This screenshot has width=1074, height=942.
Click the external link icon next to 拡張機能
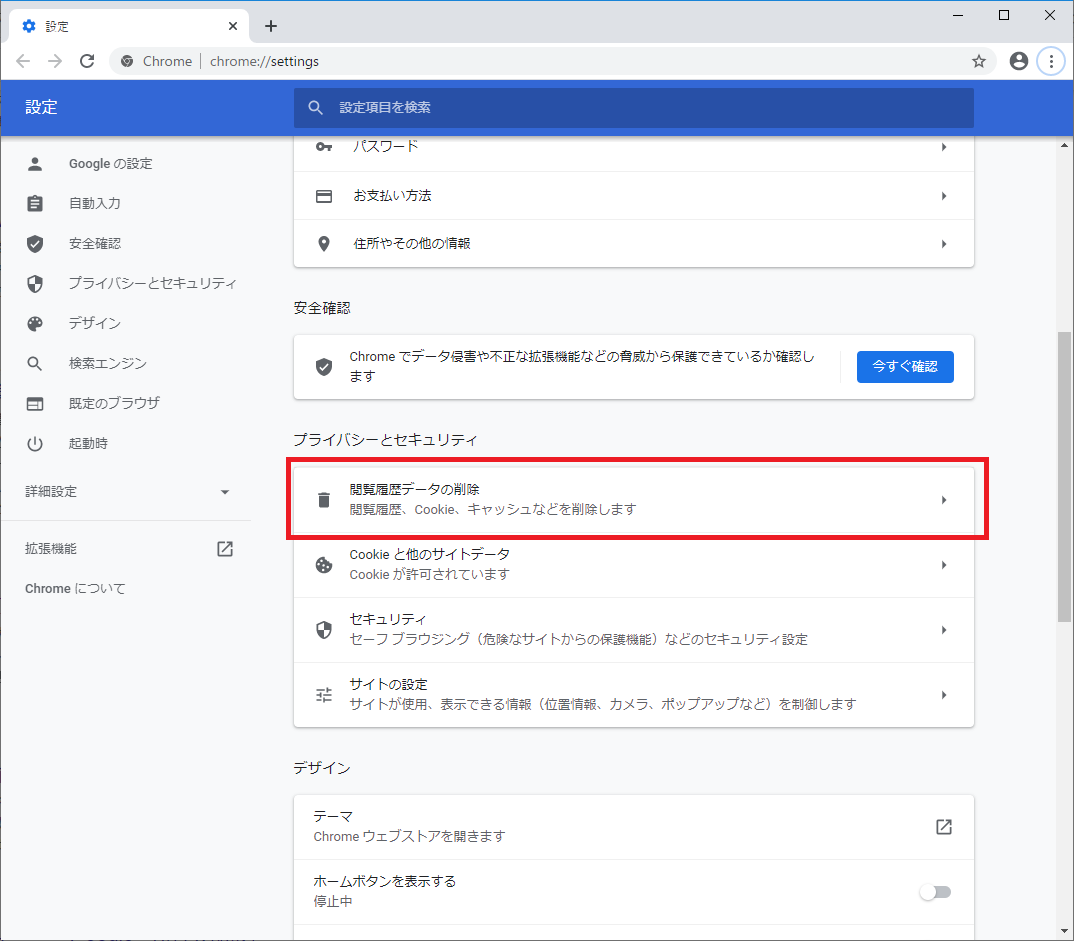pyautogui.click(x=225, y=549)
